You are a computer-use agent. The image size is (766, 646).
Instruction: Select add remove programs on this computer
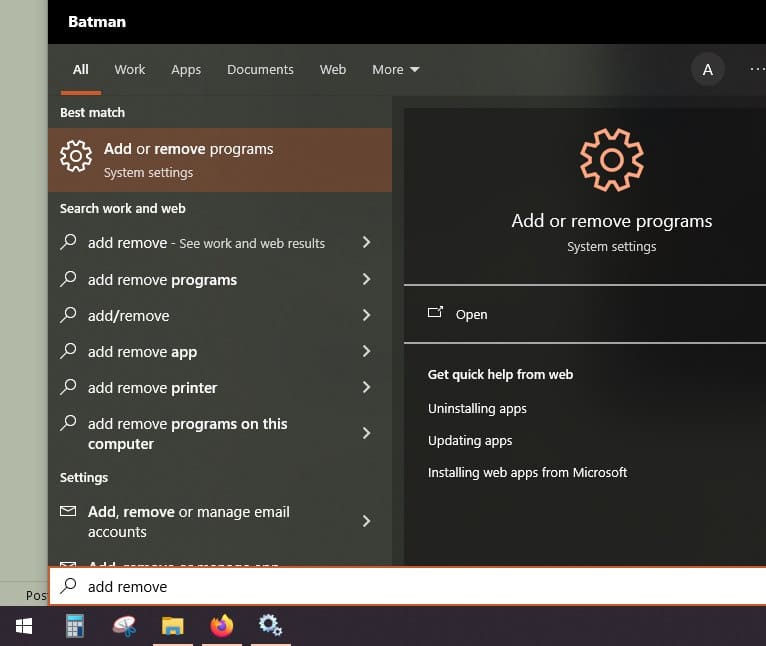click(x=220, y=433)
